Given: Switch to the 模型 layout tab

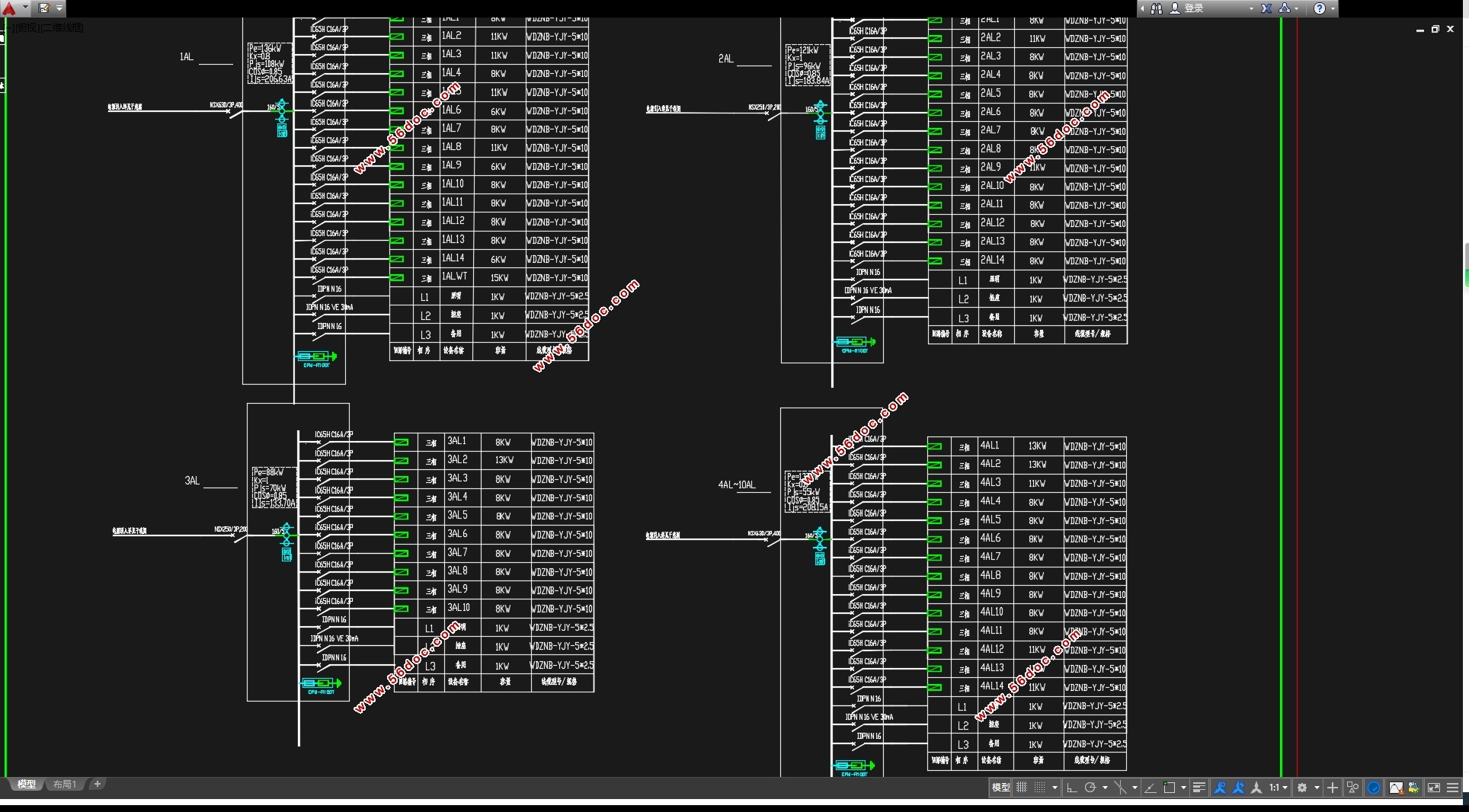Looking at the screenshot, I should (27, 785).
